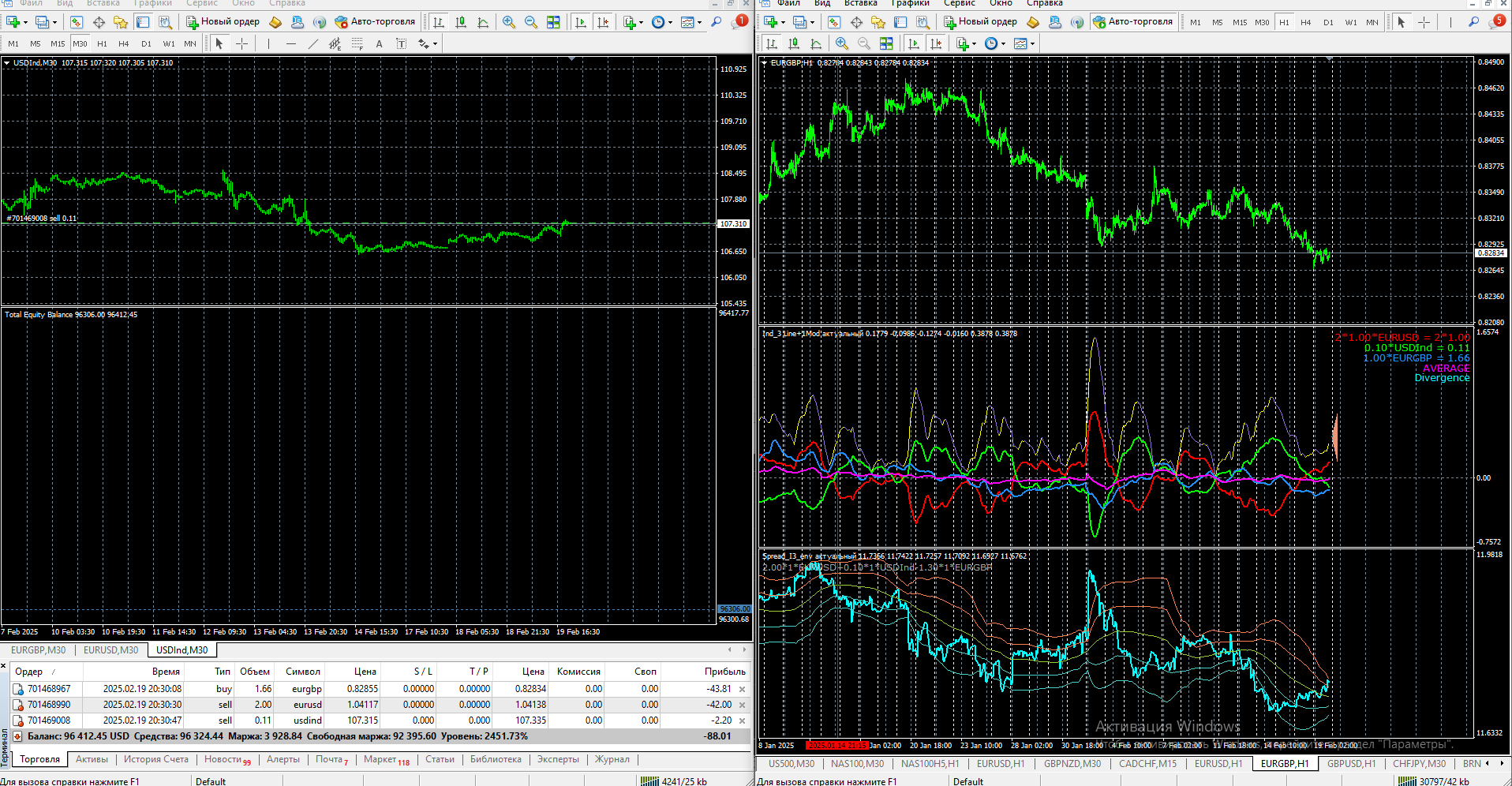Click Новый ордер in the USDInd terminal
This screenshot has width=1512, height=786.
tap(223, 22)
